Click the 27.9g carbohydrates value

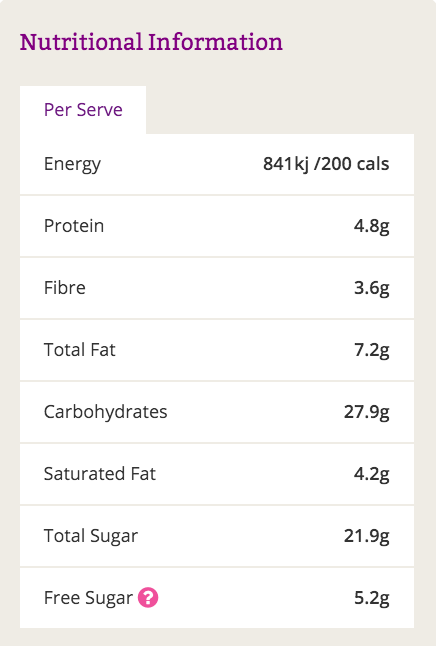click(x=366, y=412)
